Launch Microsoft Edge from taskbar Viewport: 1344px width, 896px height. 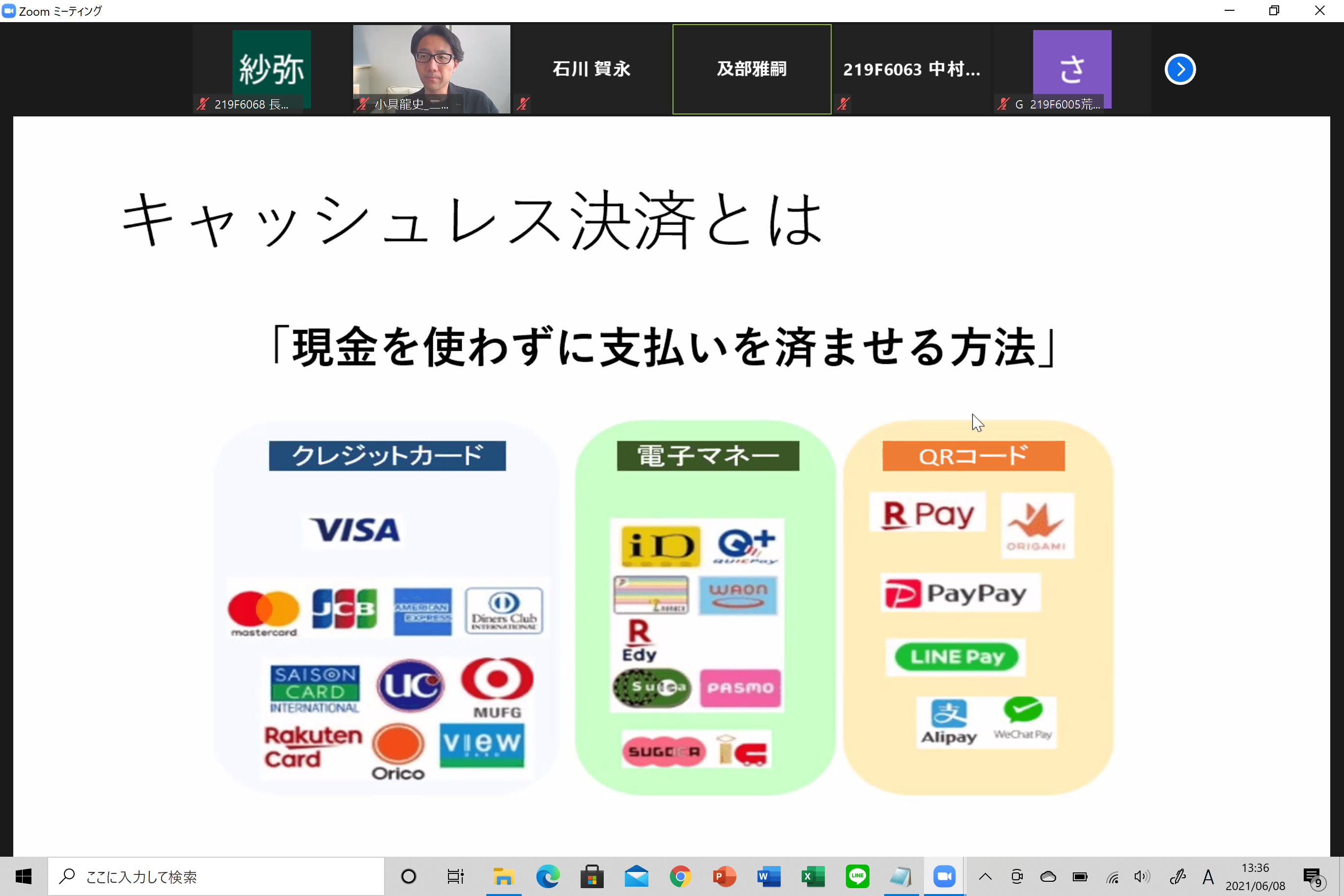coord(547,876)
